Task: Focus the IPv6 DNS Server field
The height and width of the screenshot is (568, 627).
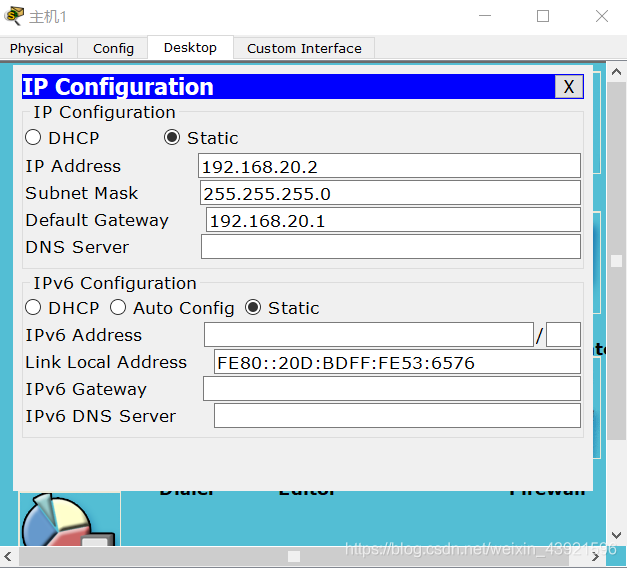Action: point(397,416)
